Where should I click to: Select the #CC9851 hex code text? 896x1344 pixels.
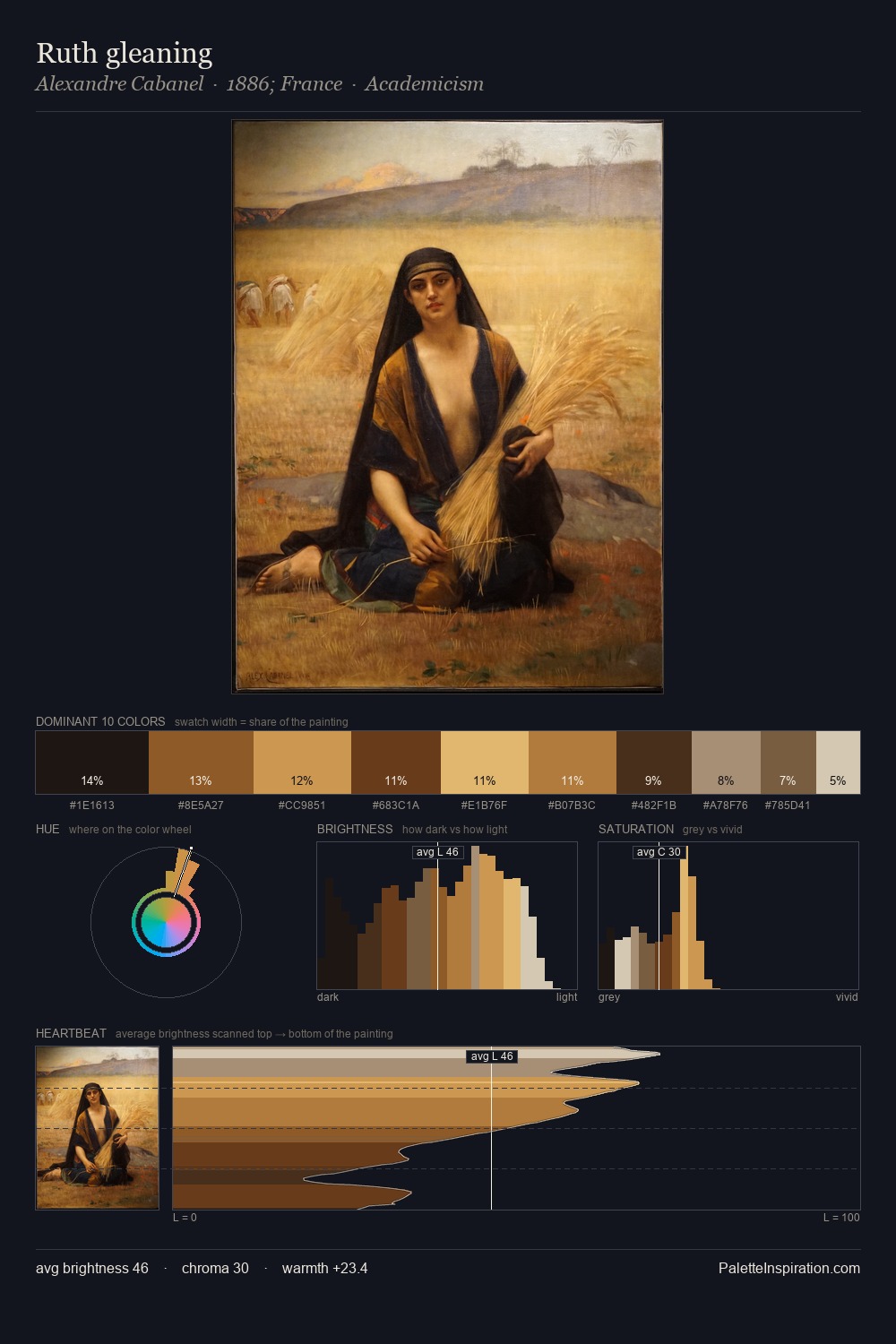coord(302,806)
